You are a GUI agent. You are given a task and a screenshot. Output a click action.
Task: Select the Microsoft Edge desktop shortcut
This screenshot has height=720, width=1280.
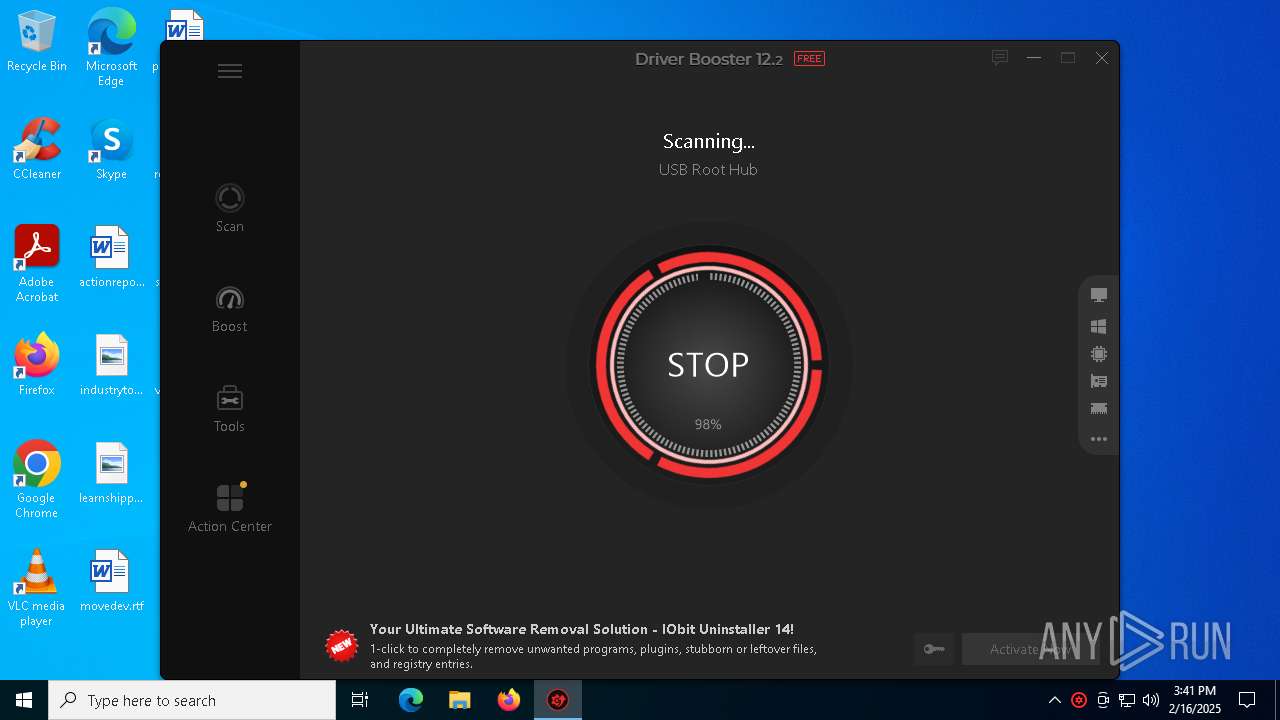click(x=111, y=48)
